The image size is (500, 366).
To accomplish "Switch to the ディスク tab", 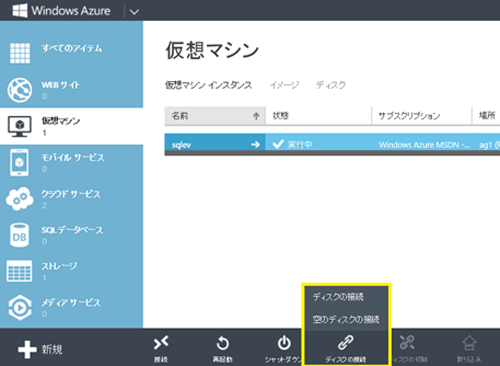I will point(331,85).
